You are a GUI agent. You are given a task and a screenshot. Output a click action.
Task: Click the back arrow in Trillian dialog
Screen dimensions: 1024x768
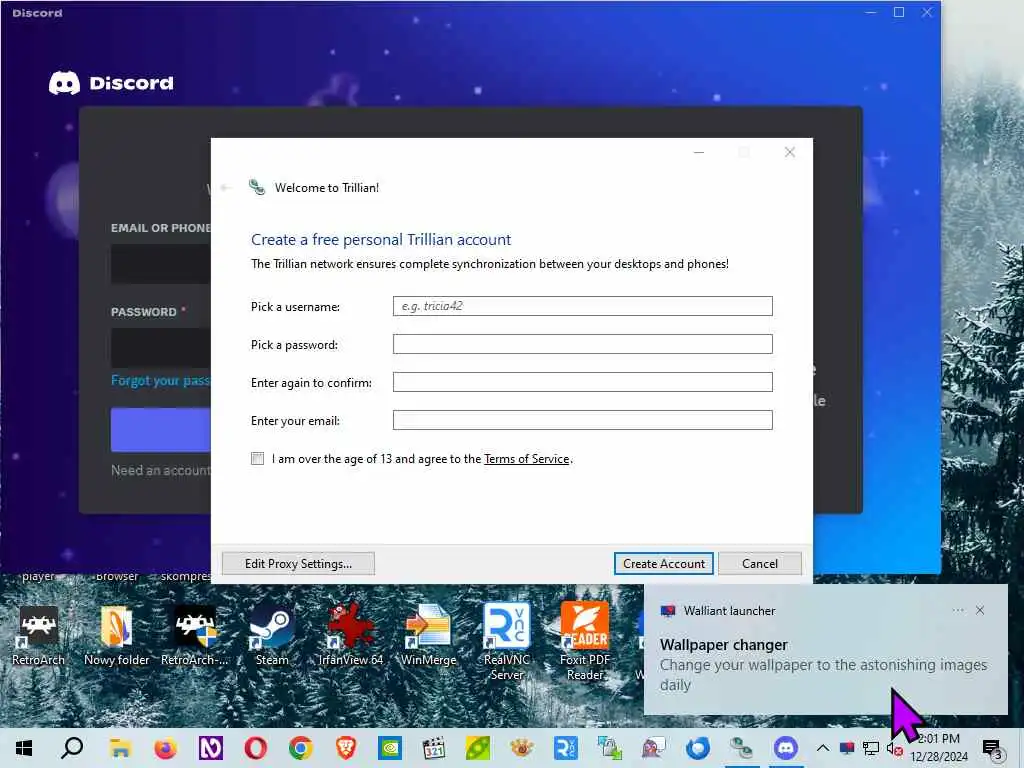coord(226,187)
